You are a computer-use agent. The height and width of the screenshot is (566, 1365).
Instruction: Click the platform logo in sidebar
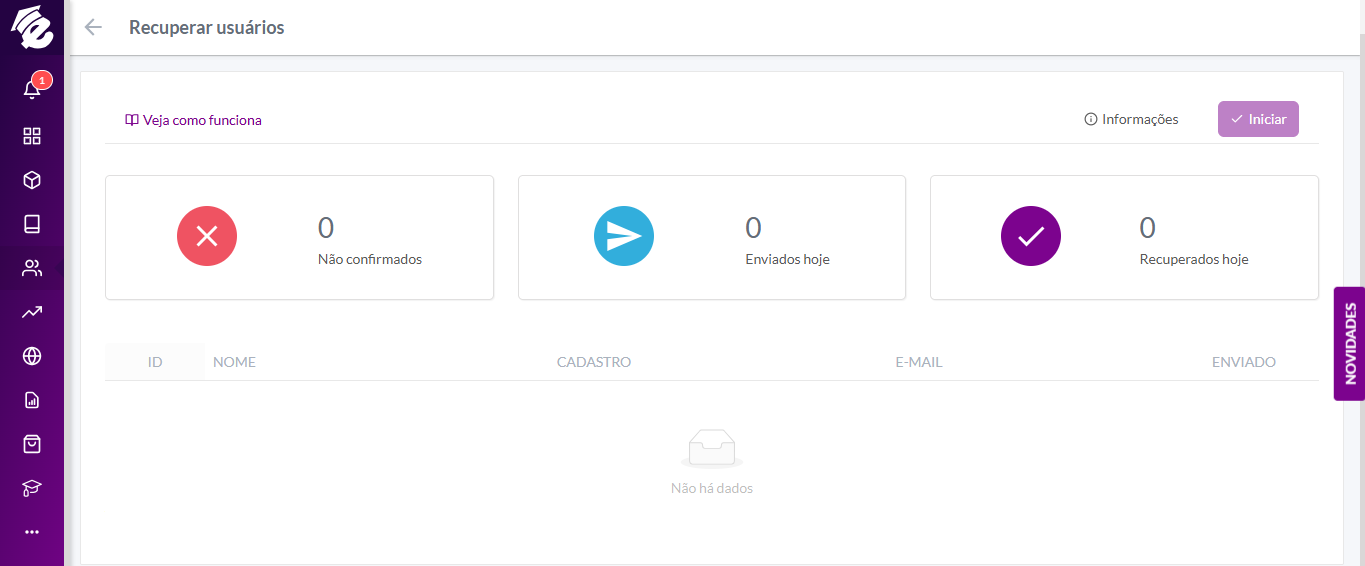point(31,27)
